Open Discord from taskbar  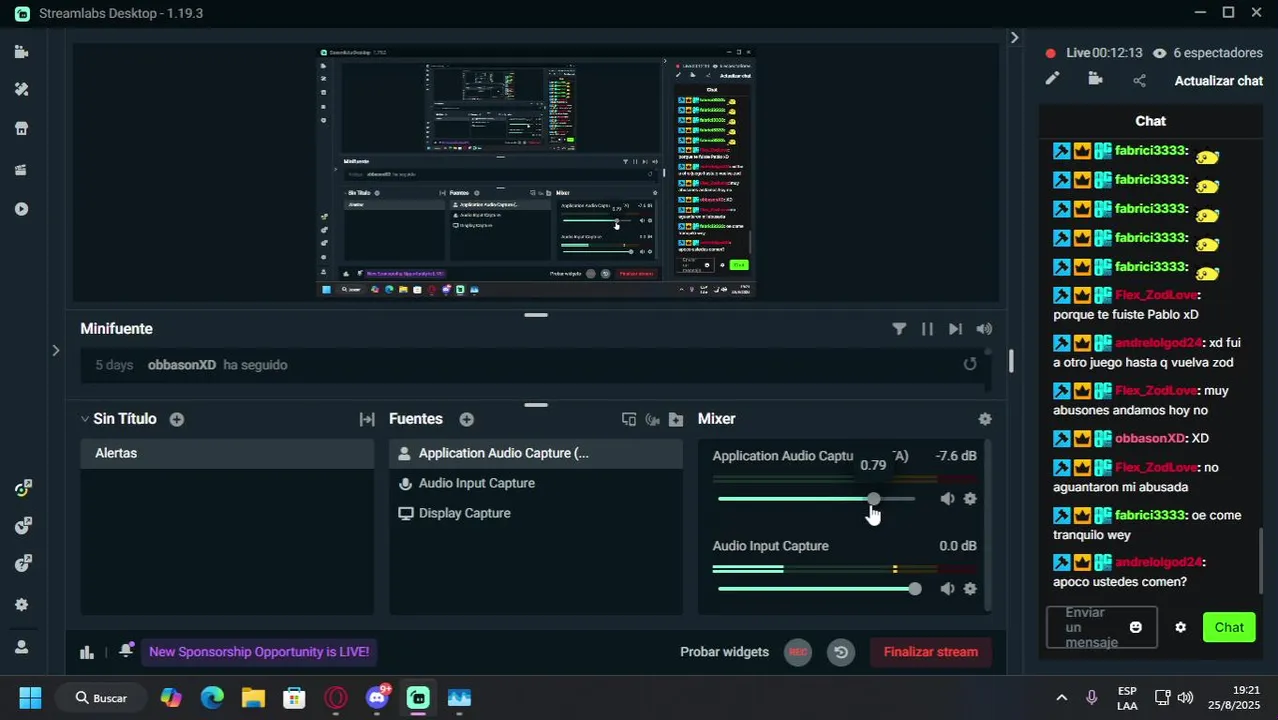point(377,698)
